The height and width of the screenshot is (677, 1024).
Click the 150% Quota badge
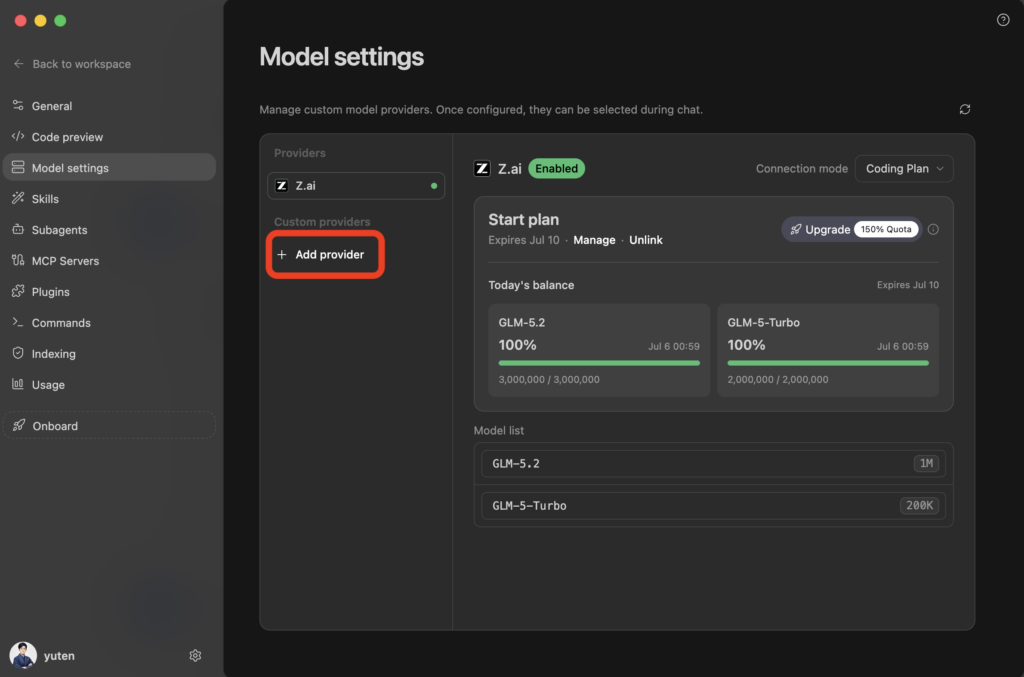(886, 229)
